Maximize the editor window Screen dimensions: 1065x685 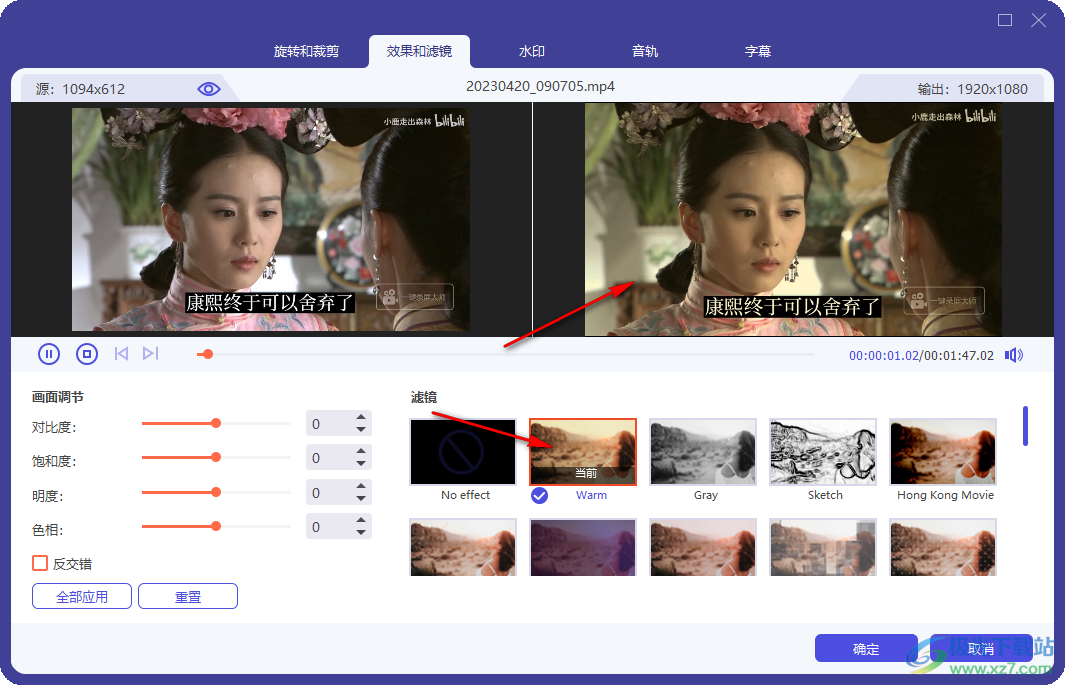click(1005, 20)
